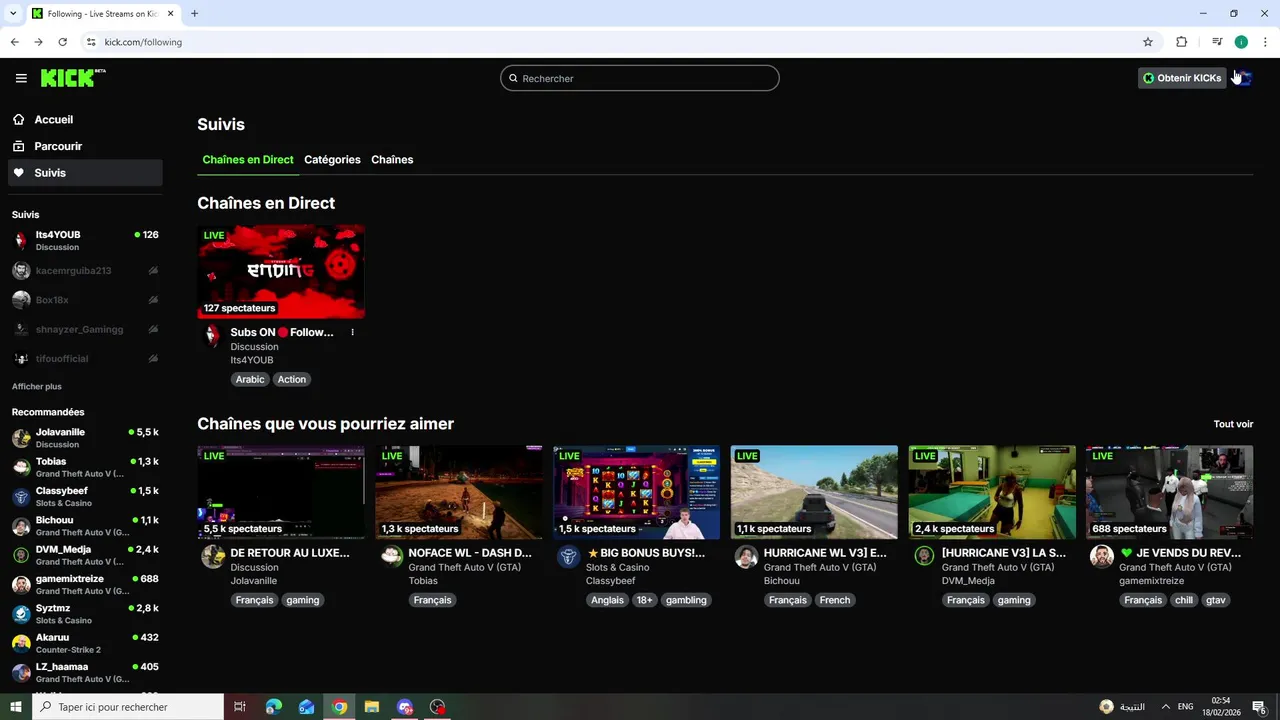Viewport: 1280px width, 720px height.
Task: Open Box18x channel in sidebar
Action: tap(85, 300)
